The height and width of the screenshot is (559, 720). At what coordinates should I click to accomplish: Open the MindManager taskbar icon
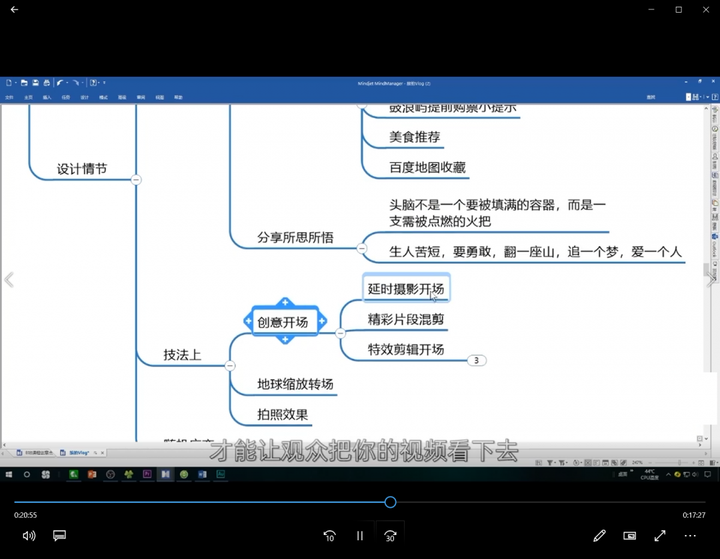coord(165,474)
